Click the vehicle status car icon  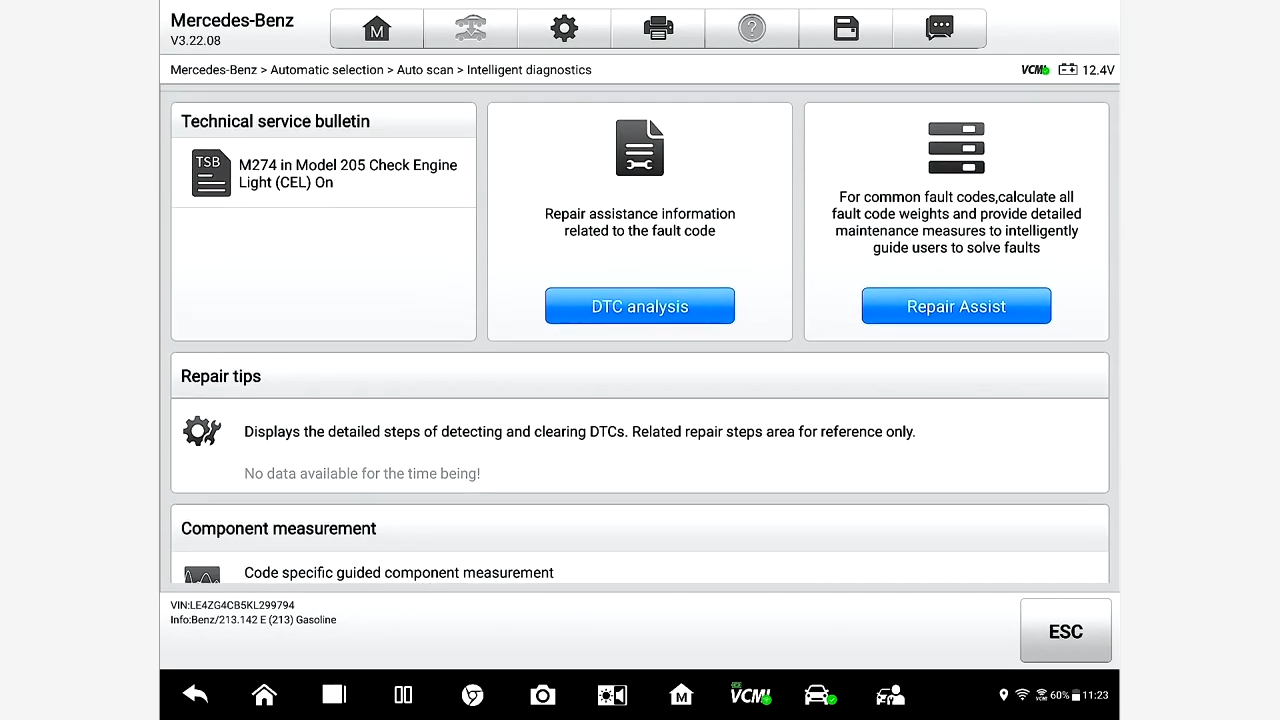pos(819,695)
